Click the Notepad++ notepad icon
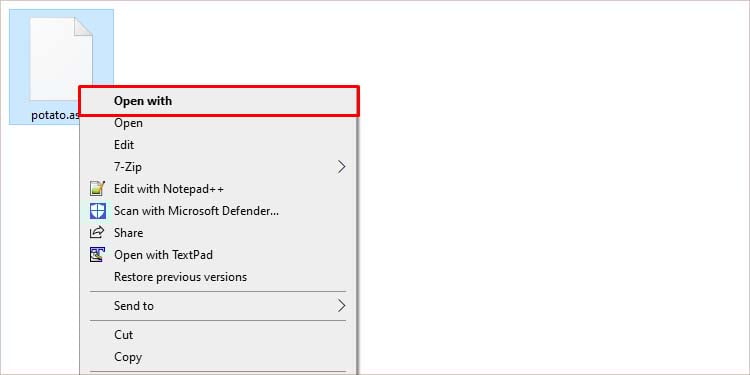Viewport: 750px width, 375px height. pos(98,188)
